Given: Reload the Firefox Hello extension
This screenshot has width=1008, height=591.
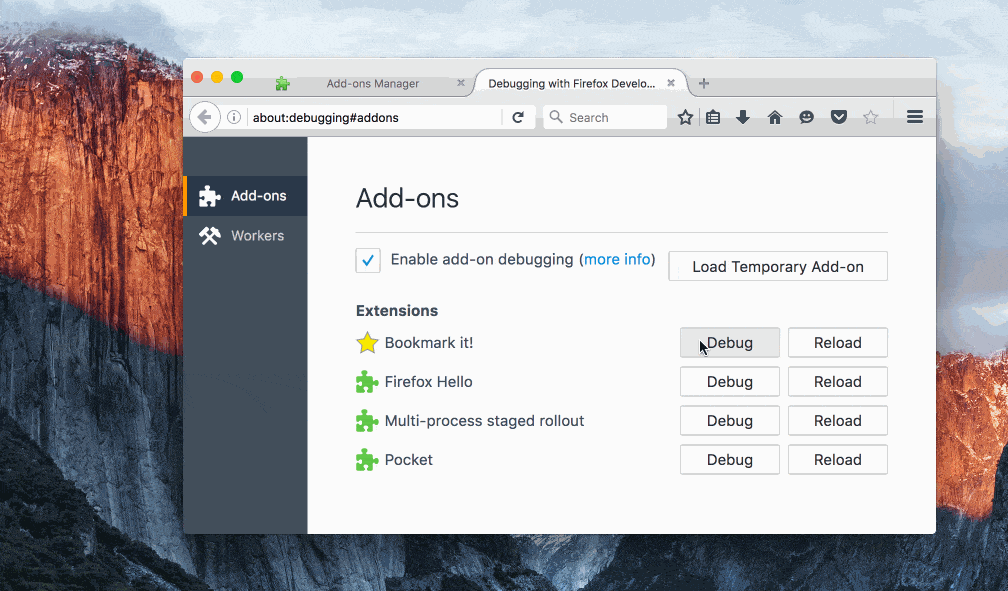Looking at the screenshot, I should [838, 382].
